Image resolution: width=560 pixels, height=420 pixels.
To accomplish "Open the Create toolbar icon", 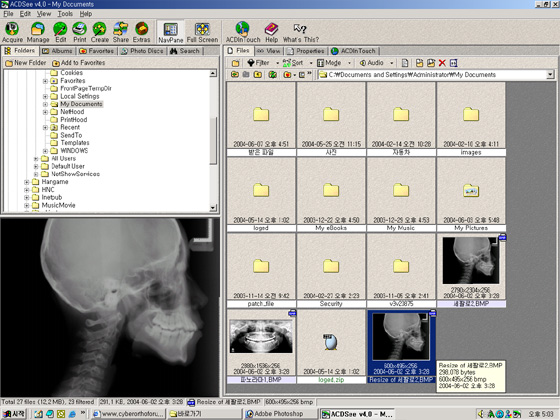I will (100, 32).
